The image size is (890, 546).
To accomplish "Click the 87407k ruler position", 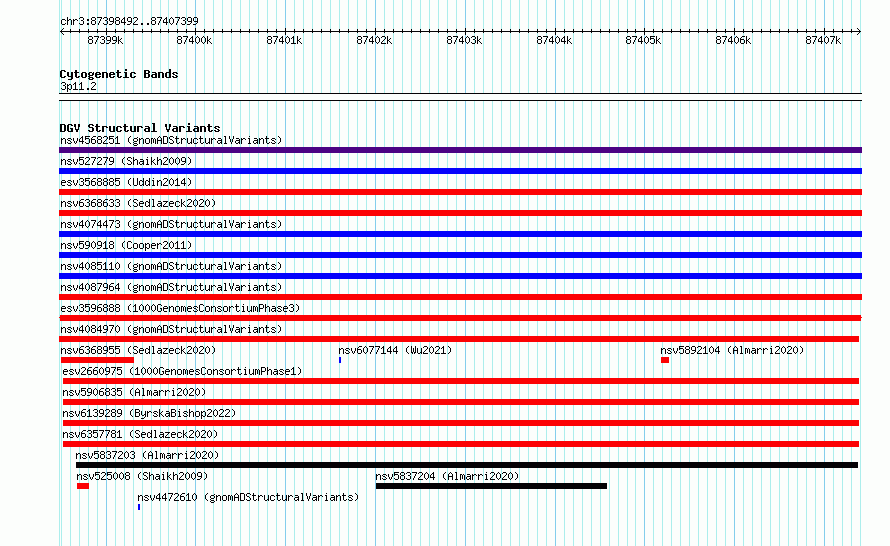I will pos(823,40).
